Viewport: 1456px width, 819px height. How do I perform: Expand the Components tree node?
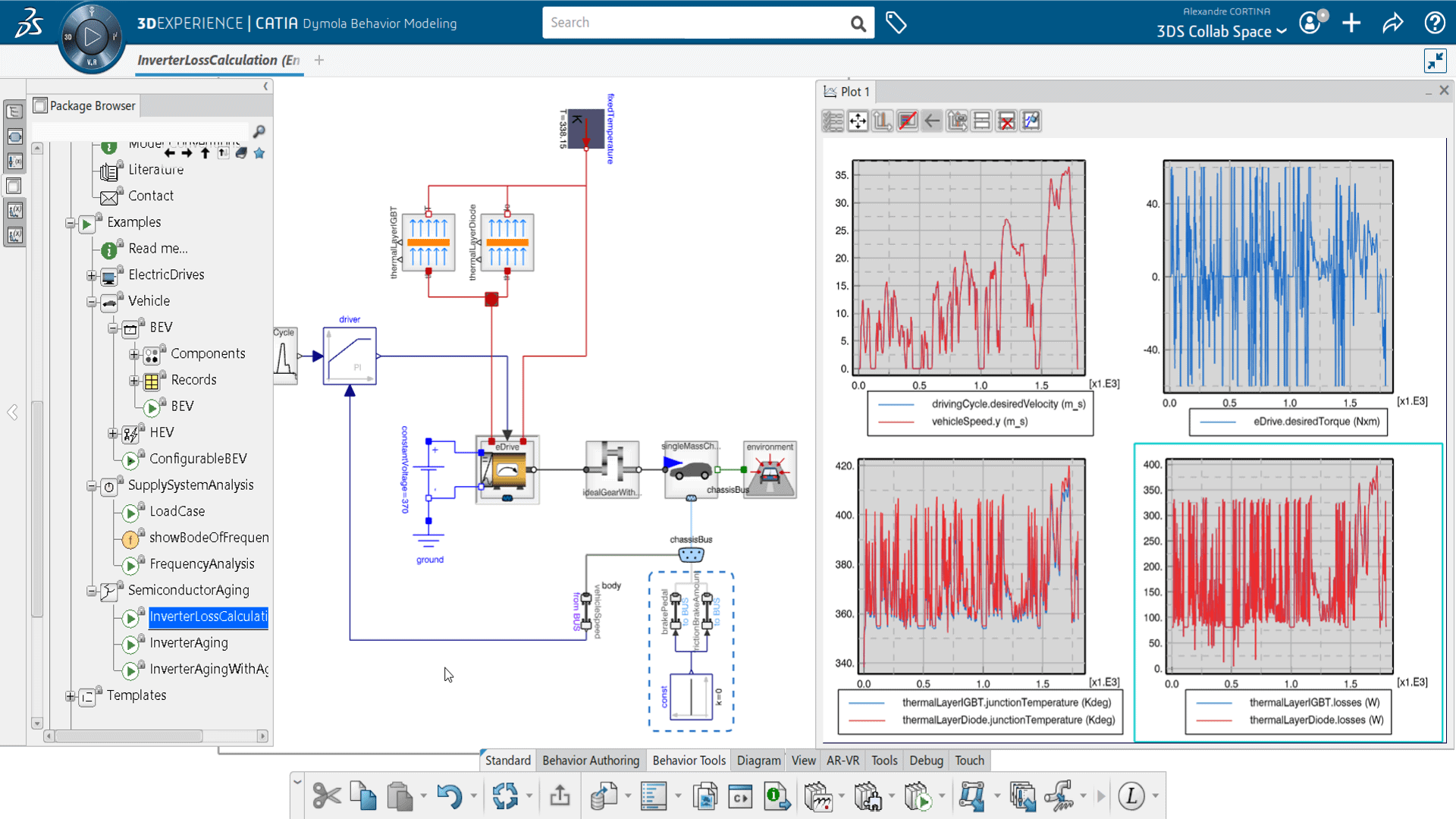(x=134, y=354)
